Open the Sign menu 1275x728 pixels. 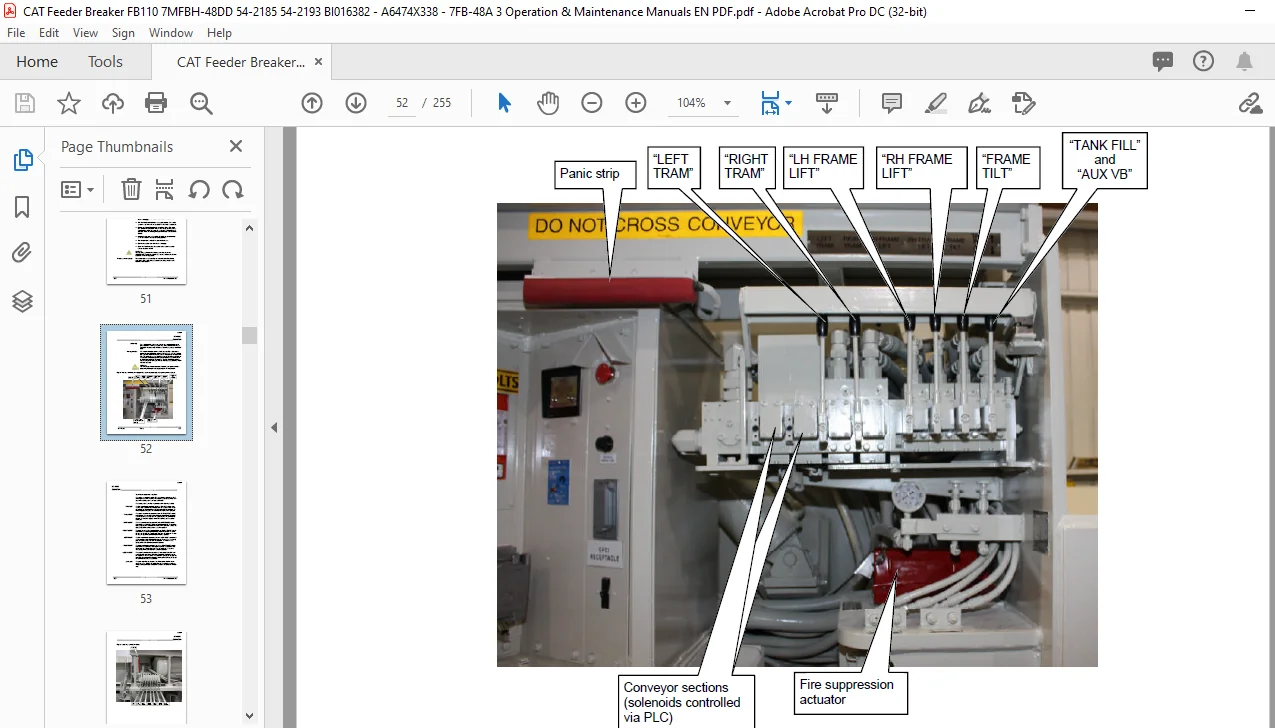123,33
